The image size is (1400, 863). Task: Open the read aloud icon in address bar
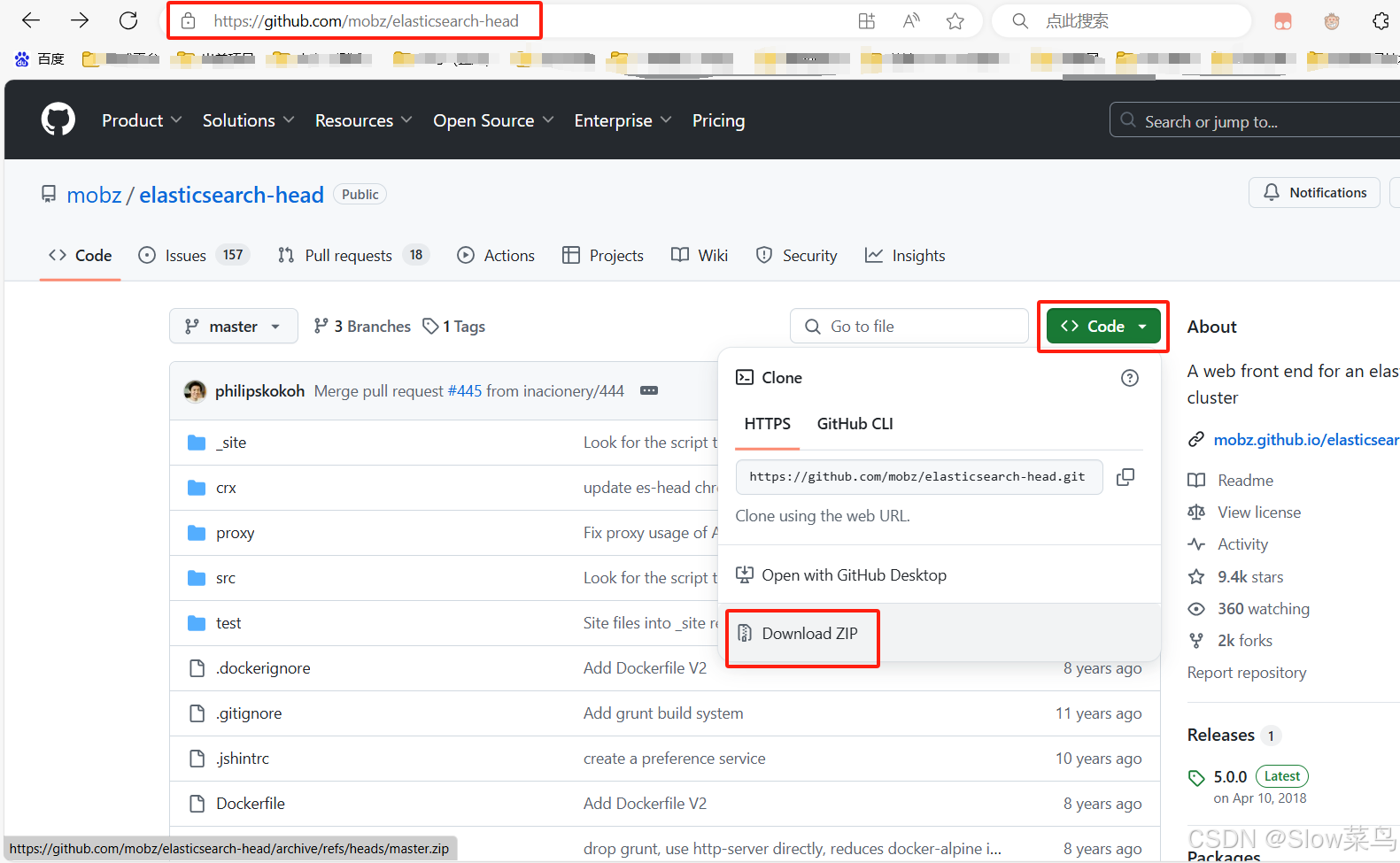(x=910, y=21)
